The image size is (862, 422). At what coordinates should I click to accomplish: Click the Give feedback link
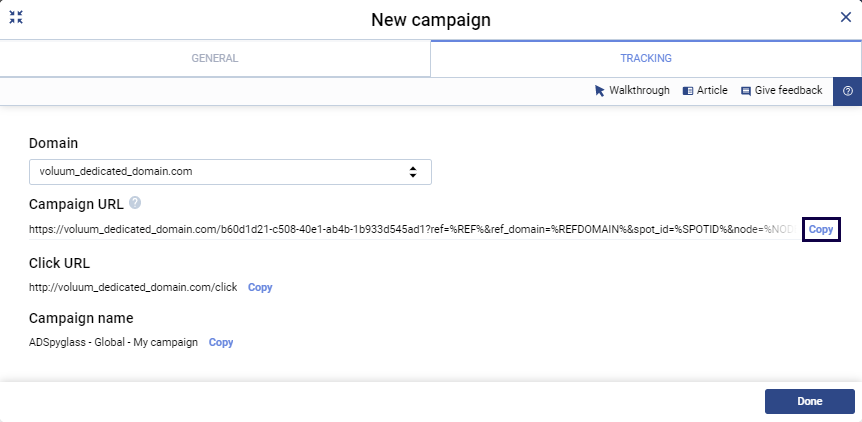788,91
